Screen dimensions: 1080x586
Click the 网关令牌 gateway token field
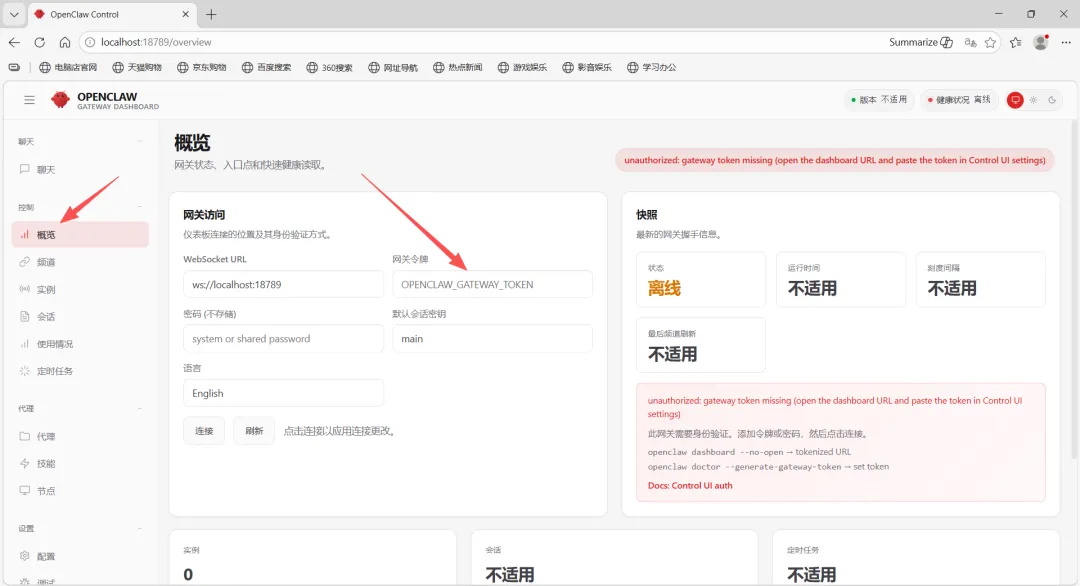[x=492, y=284]
